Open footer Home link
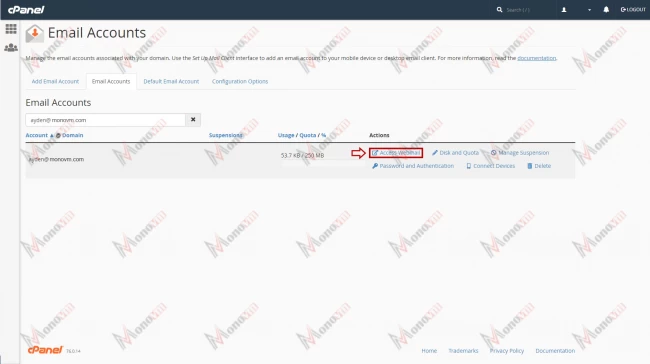 [429, 351]
